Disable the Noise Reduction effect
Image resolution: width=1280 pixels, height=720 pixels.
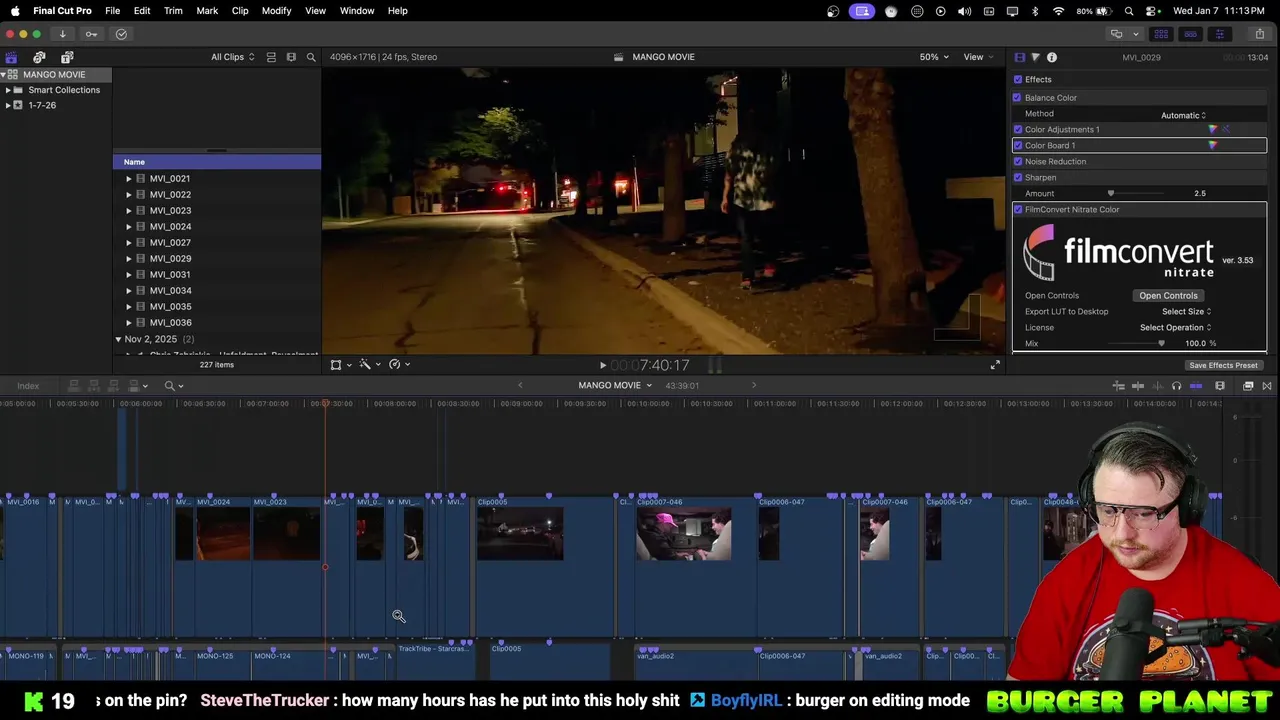pyautogui.click(x=1018, y=161)
